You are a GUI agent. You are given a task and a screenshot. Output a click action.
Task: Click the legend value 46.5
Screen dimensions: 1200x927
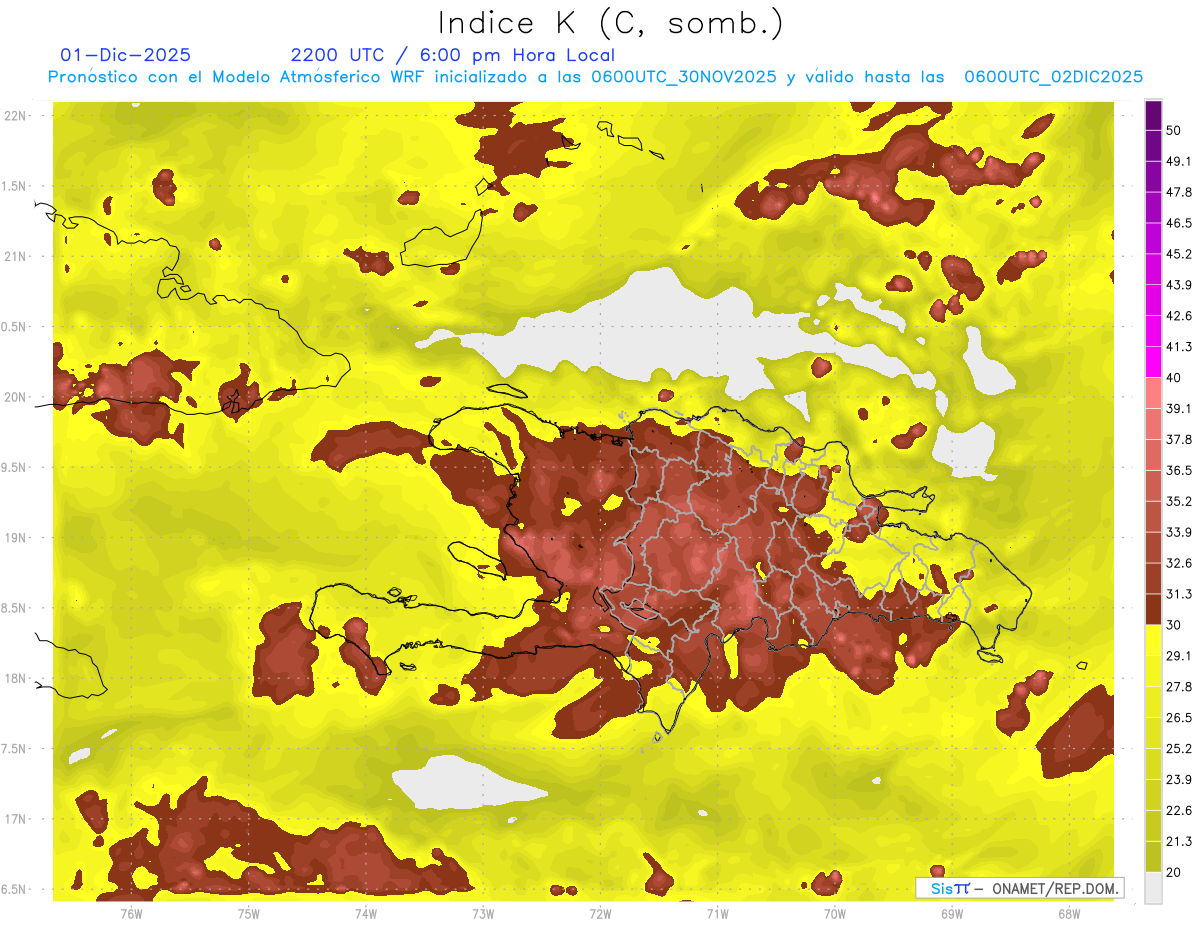pyautogui.click(x=1178, y=223)
